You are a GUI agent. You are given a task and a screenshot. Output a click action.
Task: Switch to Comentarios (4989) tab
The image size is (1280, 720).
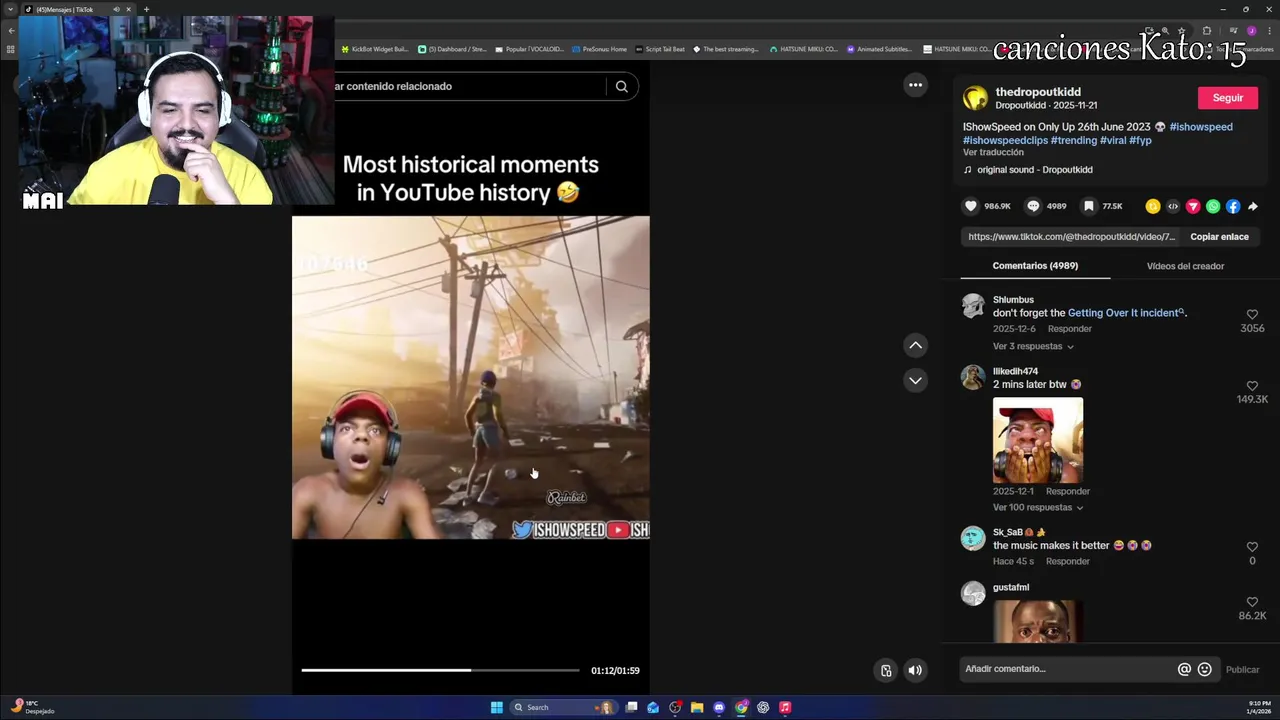point(1035,266)
